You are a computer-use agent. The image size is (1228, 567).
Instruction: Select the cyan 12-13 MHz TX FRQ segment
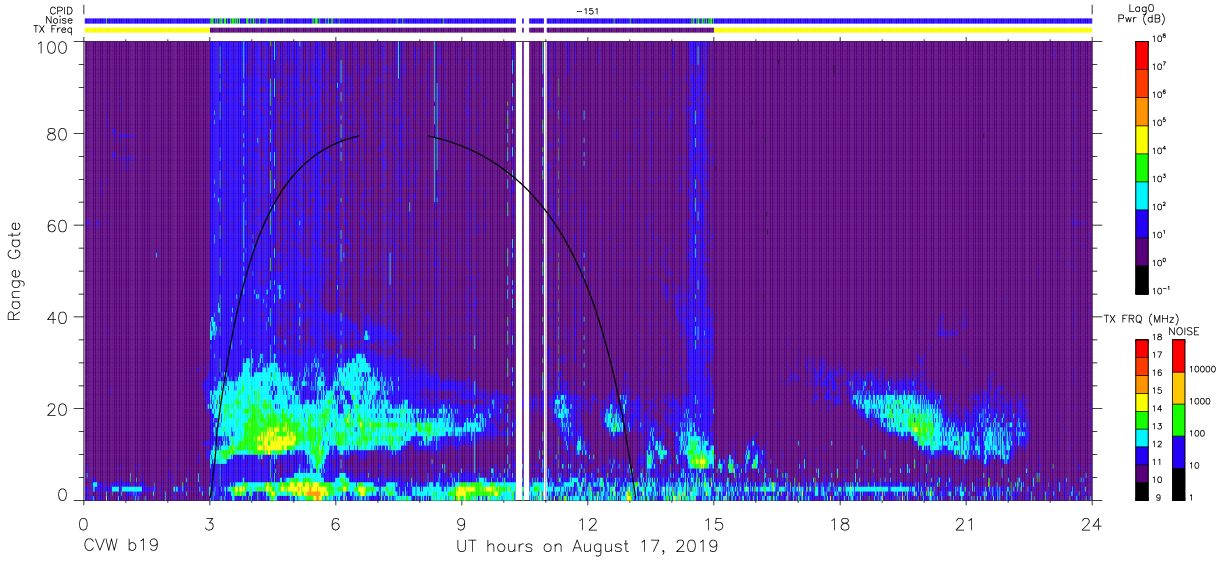point(1143,436)
